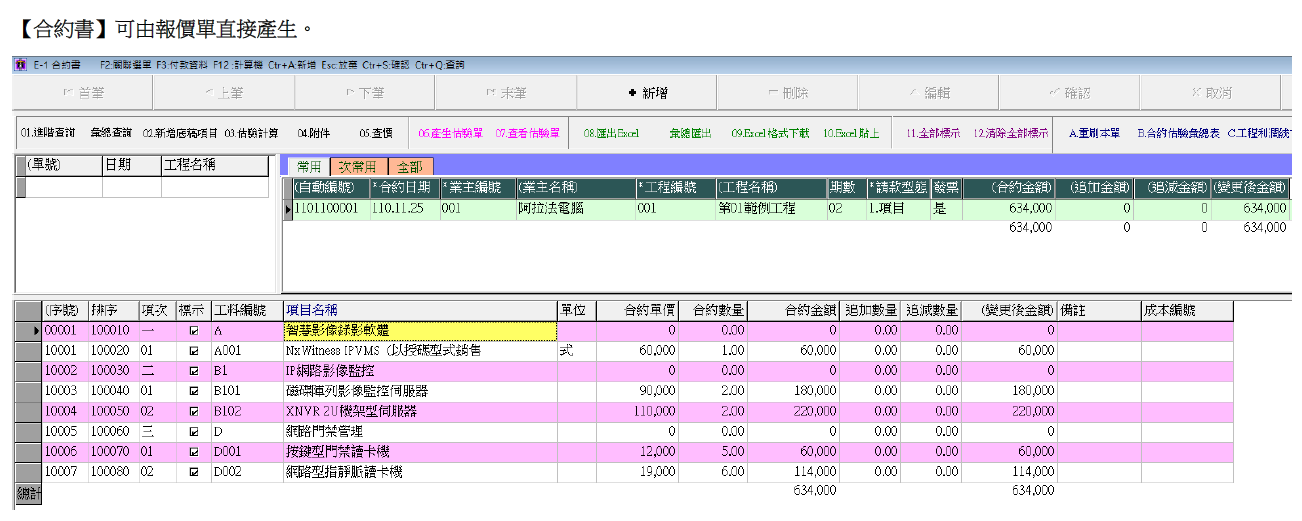Select the 網路型指靜脈讀卡機 item
This screenshot has width=1302, height=521.
pyautogui.click(x=420, y=472)
